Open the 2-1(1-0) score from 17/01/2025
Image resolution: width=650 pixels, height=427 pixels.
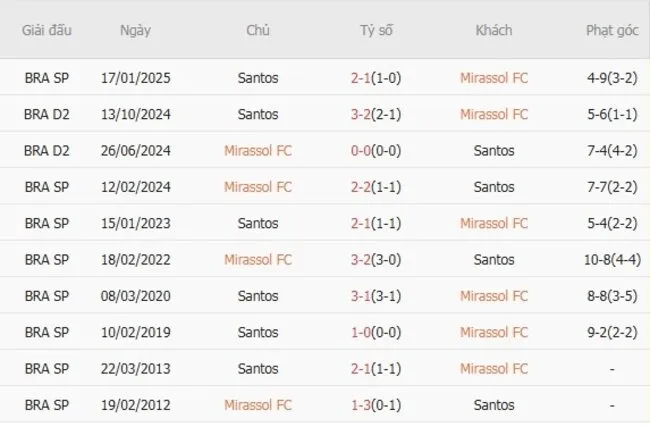pos(376,77)
